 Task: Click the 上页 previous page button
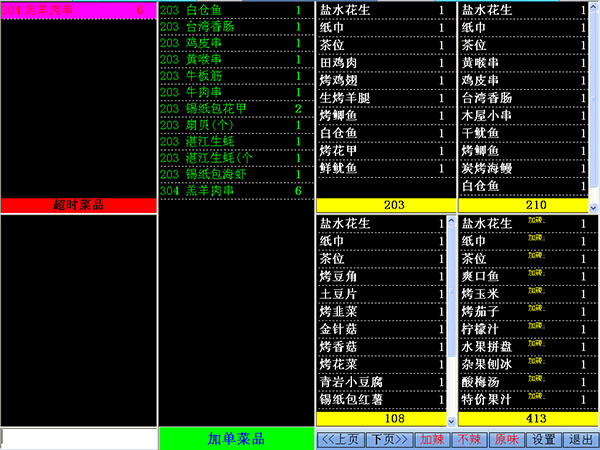point(339,438)
